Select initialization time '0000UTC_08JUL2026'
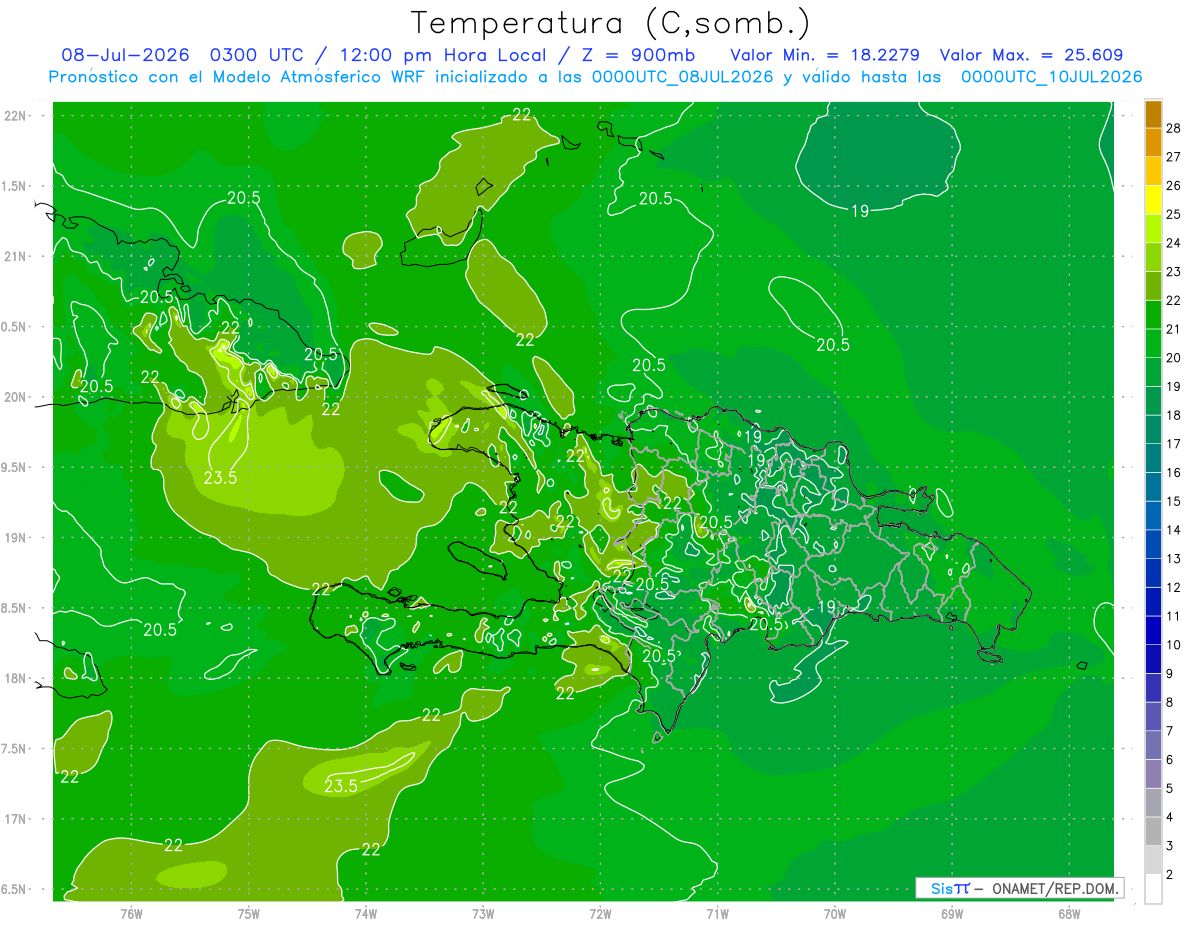This screenshot has height=927, width=1200. click(682, 77)
